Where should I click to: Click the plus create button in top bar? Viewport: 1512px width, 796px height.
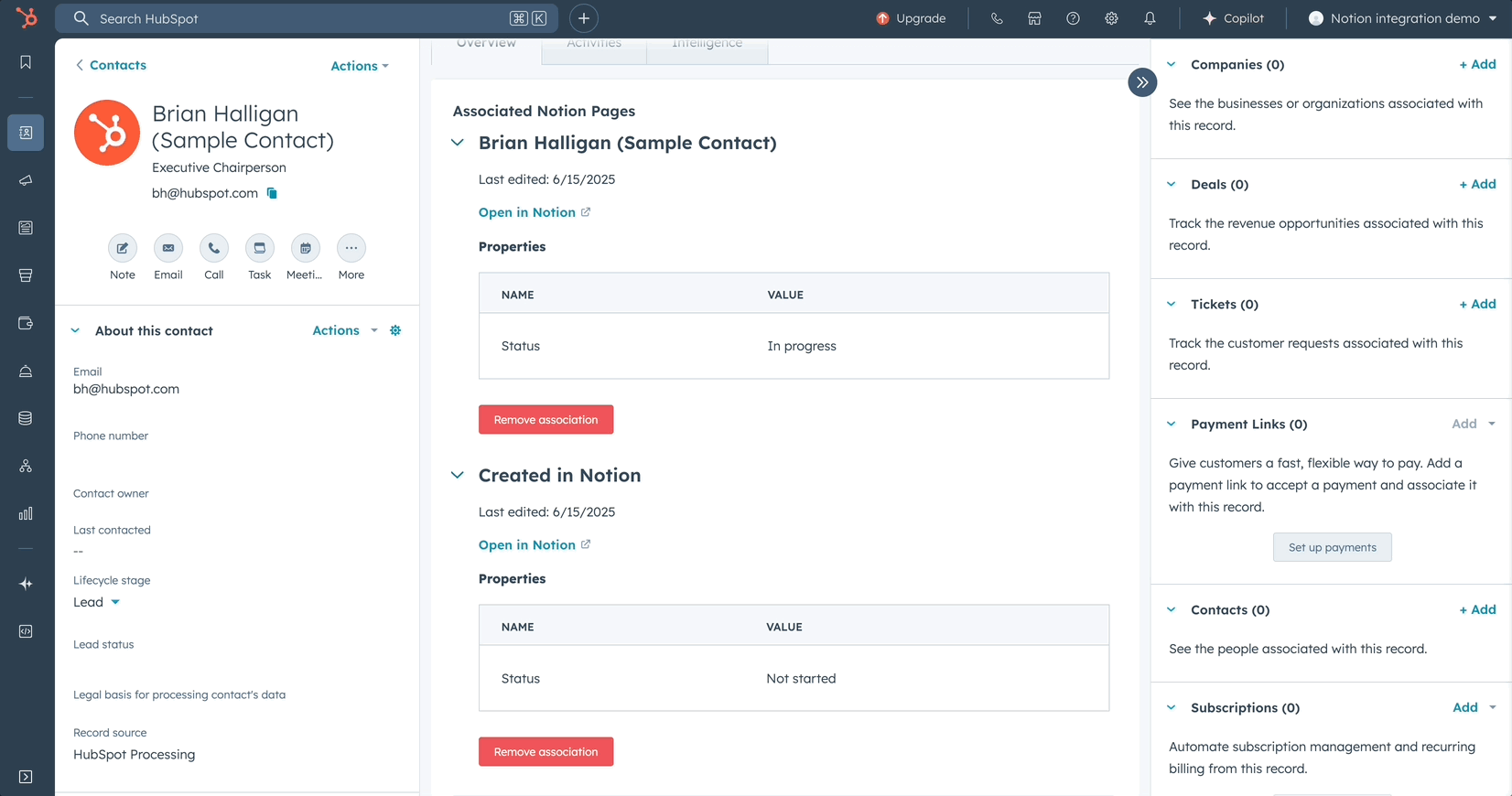[584, 18]
